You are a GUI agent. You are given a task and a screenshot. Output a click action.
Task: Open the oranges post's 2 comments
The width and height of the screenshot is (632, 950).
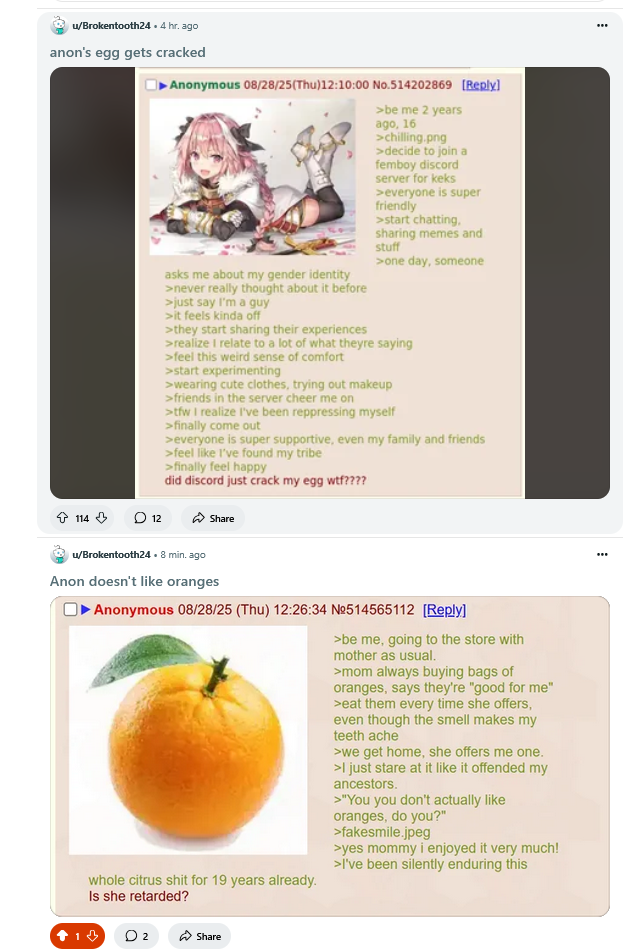136,936
